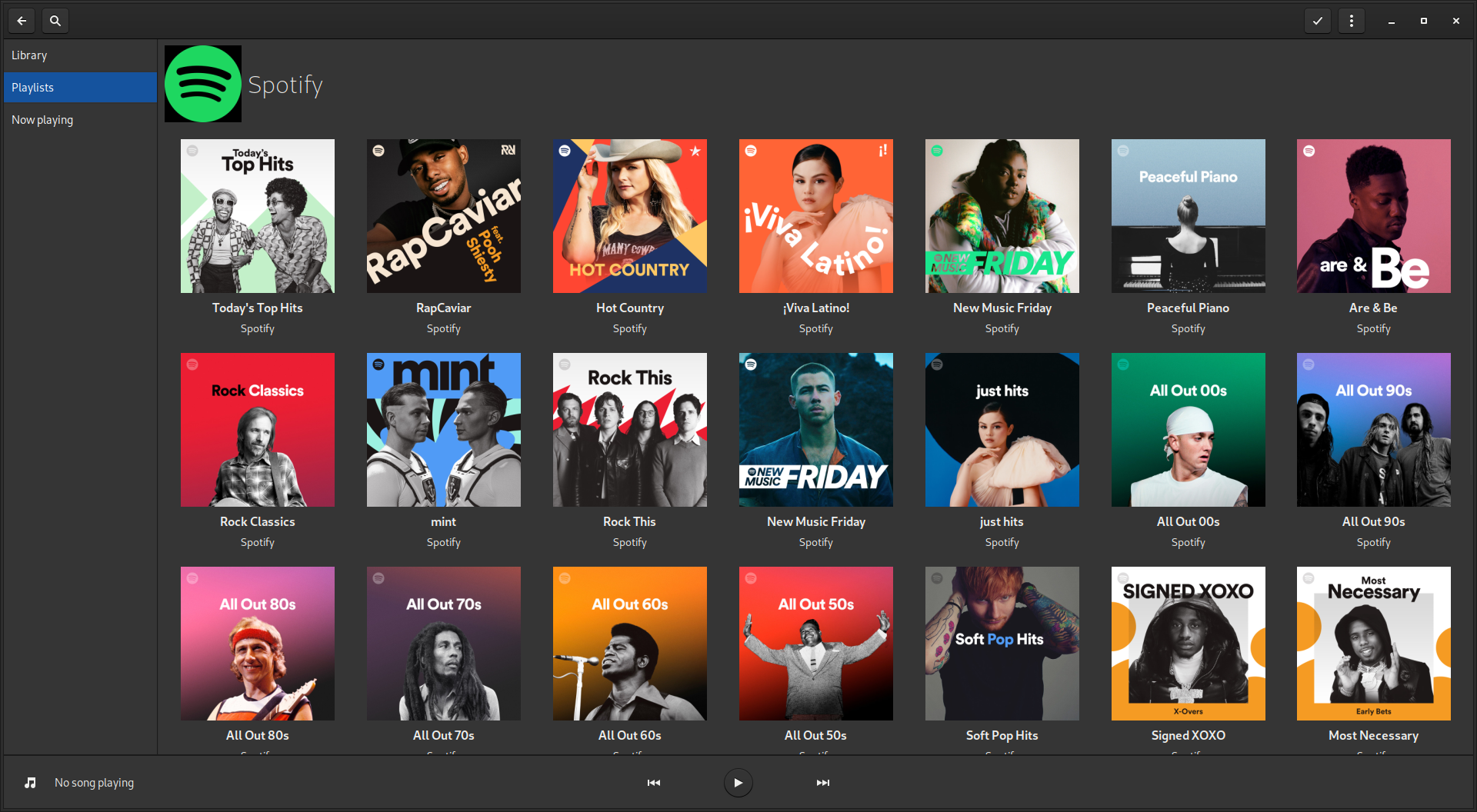Open the three-dot overflow menu
1477x812 pixels.
click(x=1352, y=21)
